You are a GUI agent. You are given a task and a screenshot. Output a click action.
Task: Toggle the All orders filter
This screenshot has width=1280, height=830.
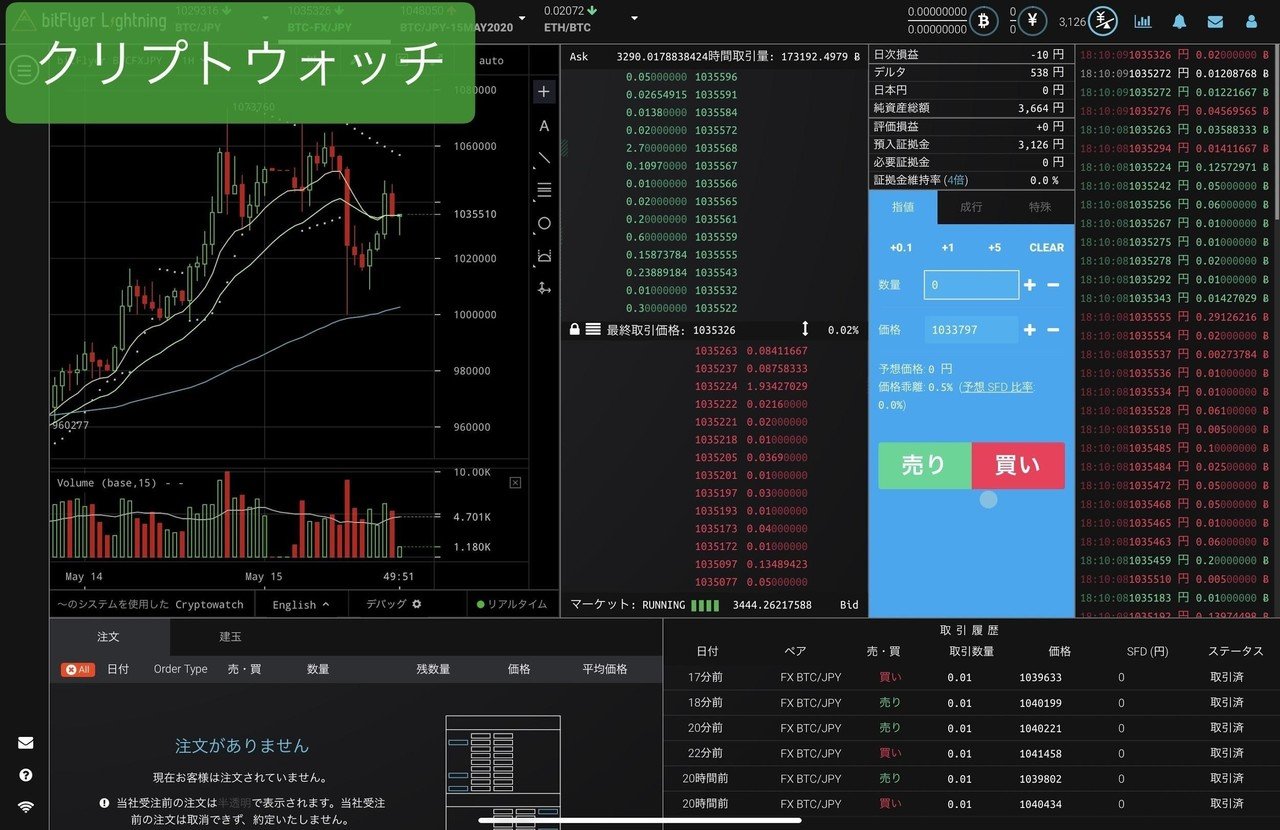point(78,669)
